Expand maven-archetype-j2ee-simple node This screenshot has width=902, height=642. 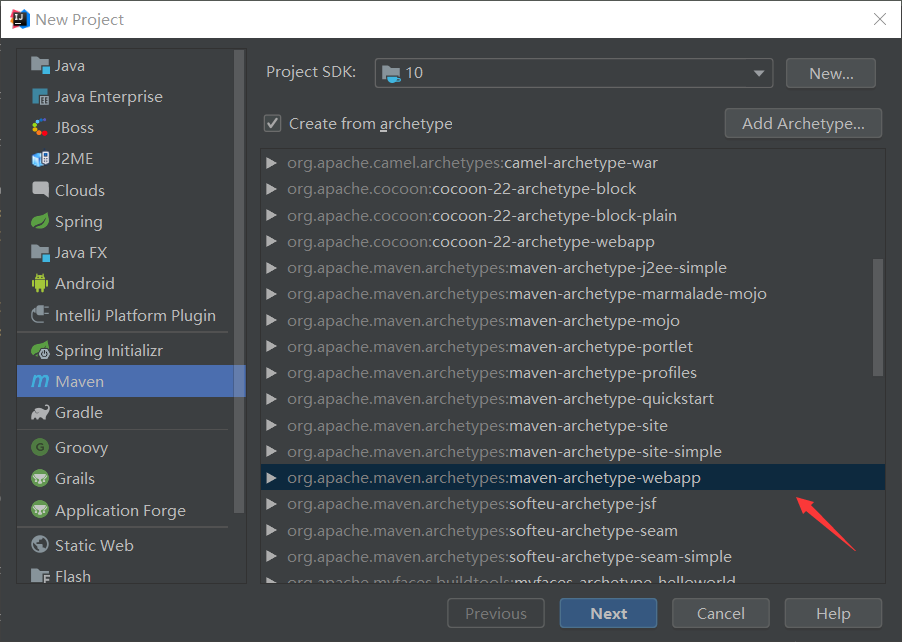point(272,268)
